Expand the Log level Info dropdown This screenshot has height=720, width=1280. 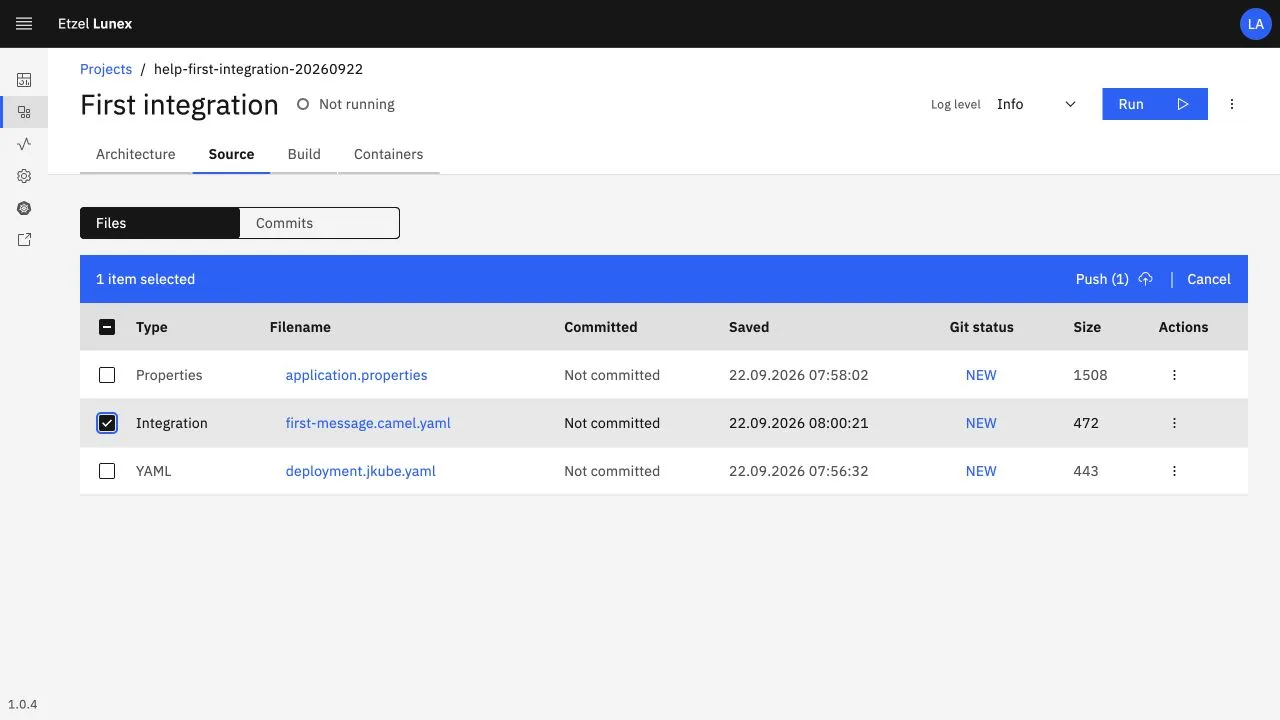pyautogui.click(x=1037, y=104)
